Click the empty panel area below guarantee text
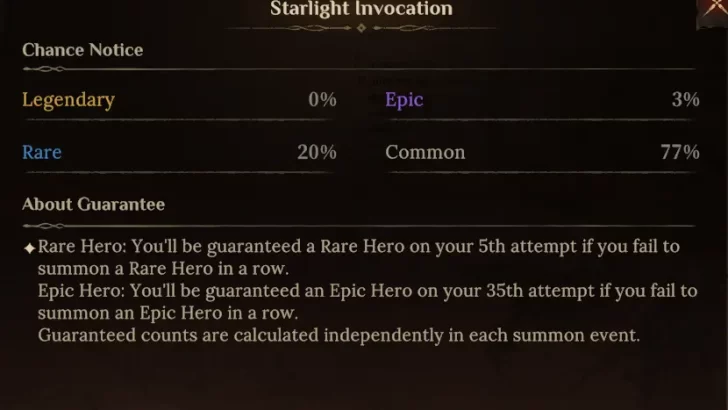This screenshot has width=728, height=410. click(x=360, y=380)
